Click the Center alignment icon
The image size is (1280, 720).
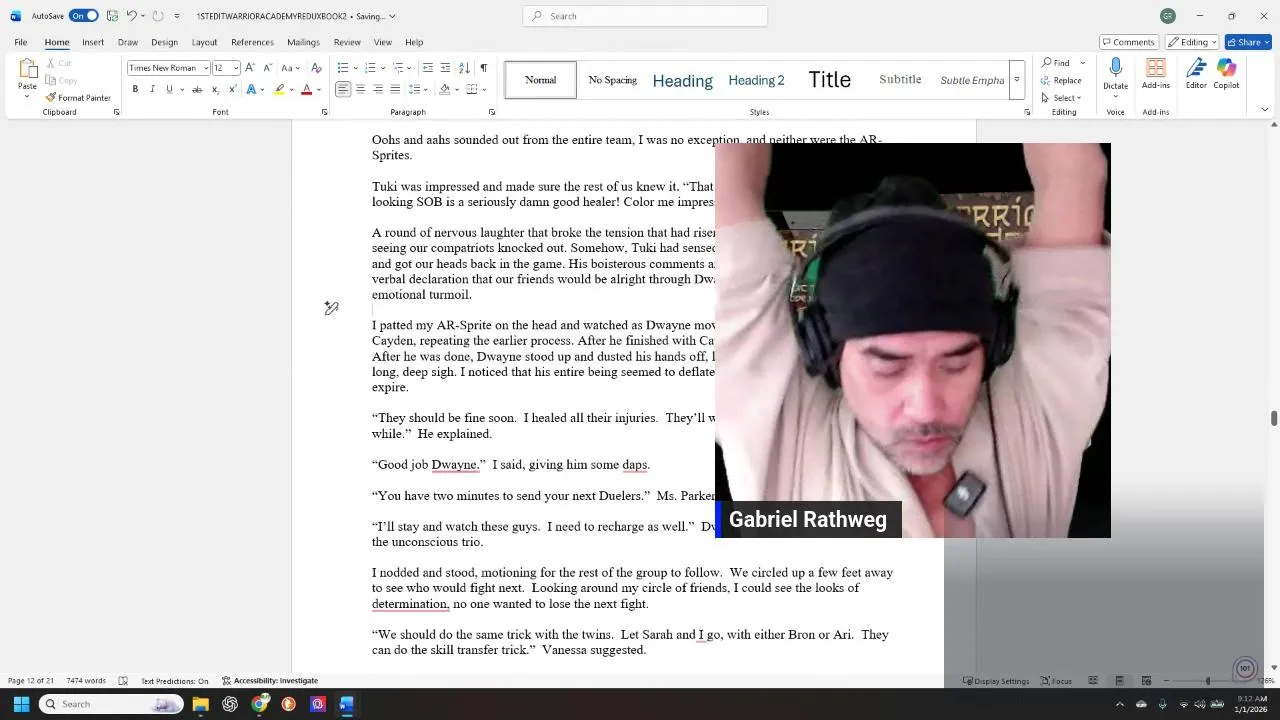(360, 89)
